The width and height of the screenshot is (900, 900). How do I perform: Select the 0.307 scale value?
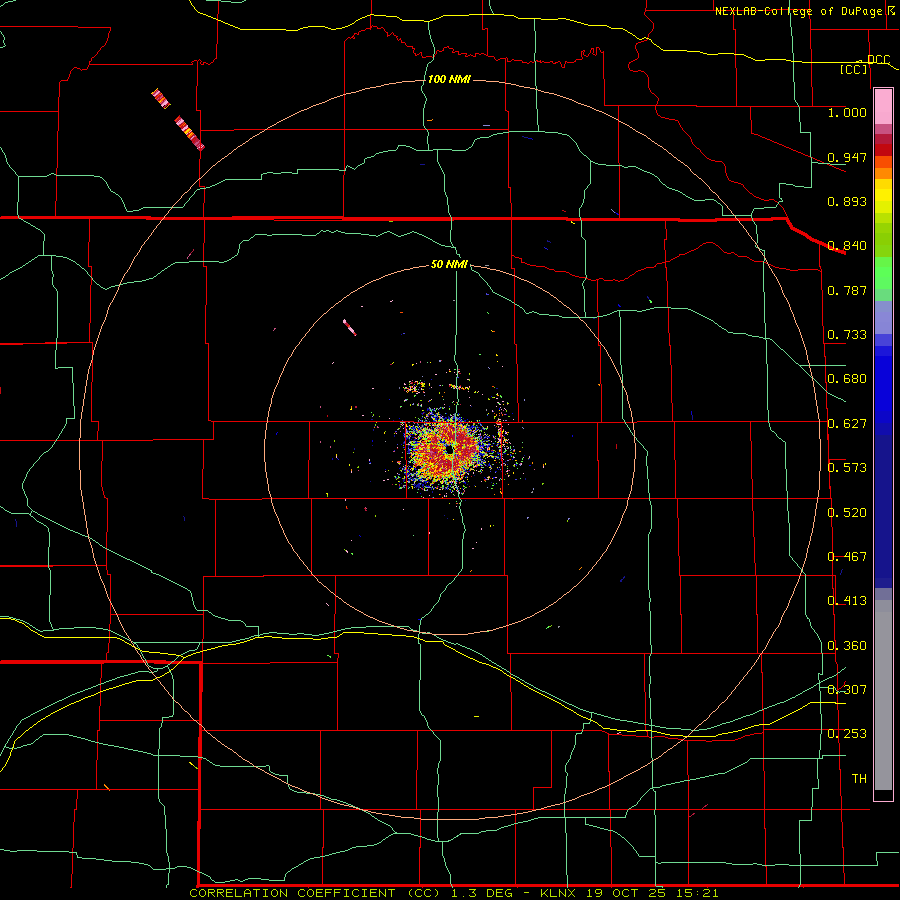pos(847,690)
